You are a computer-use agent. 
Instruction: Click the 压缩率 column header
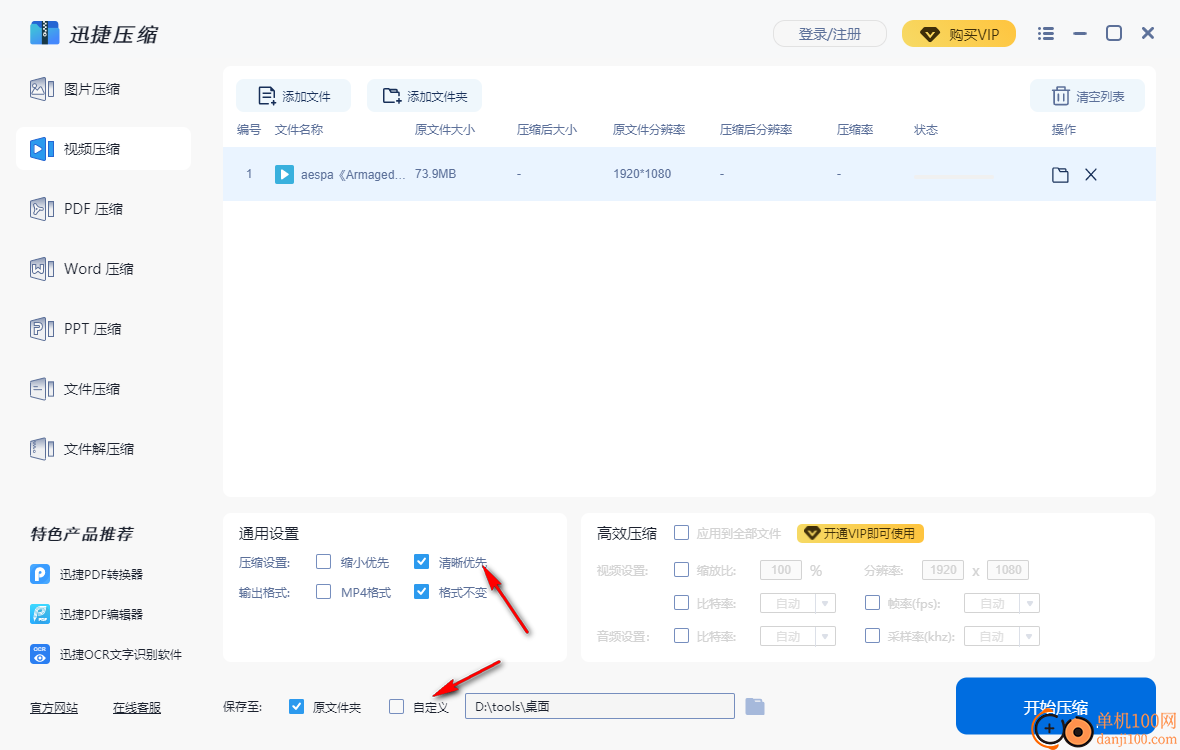(x=855, y=129)
